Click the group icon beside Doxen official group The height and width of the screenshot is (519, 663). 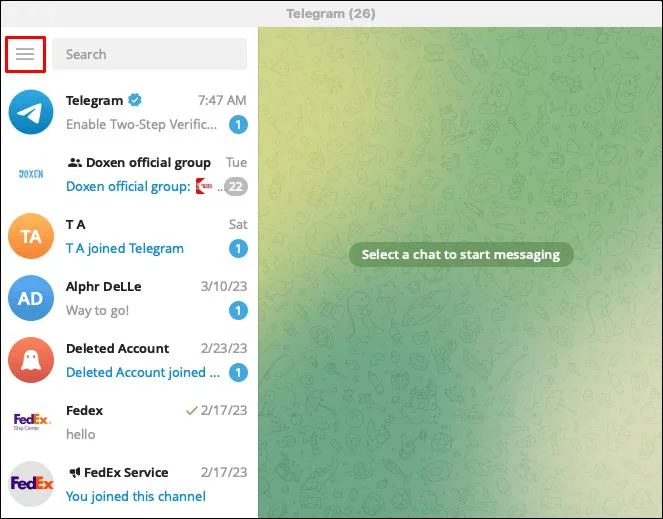74,162
